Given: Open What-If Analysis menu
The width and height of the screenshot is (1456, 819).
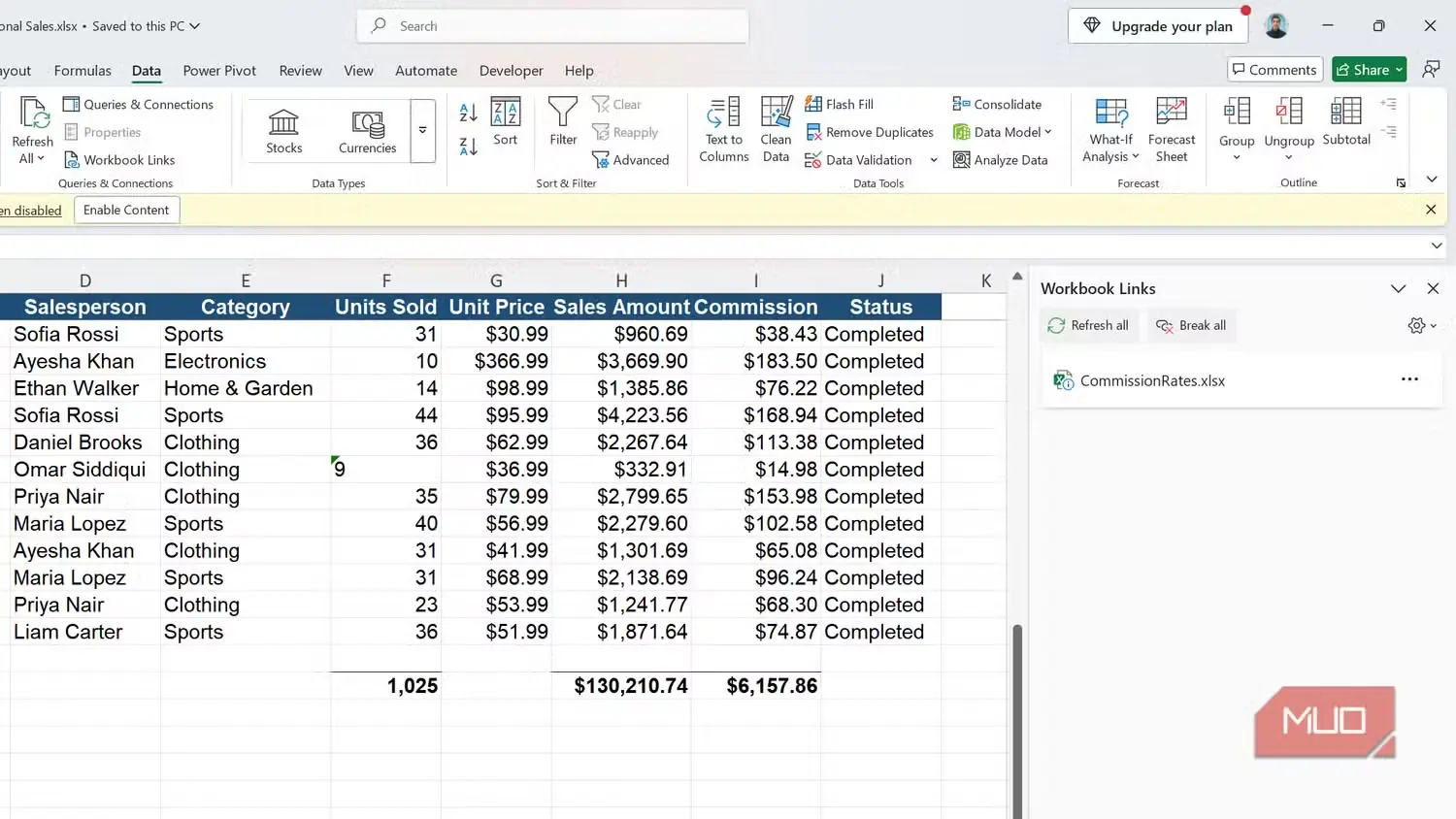Looking at the screenshot, I should pyautogui.click(x=1111, y=130).
